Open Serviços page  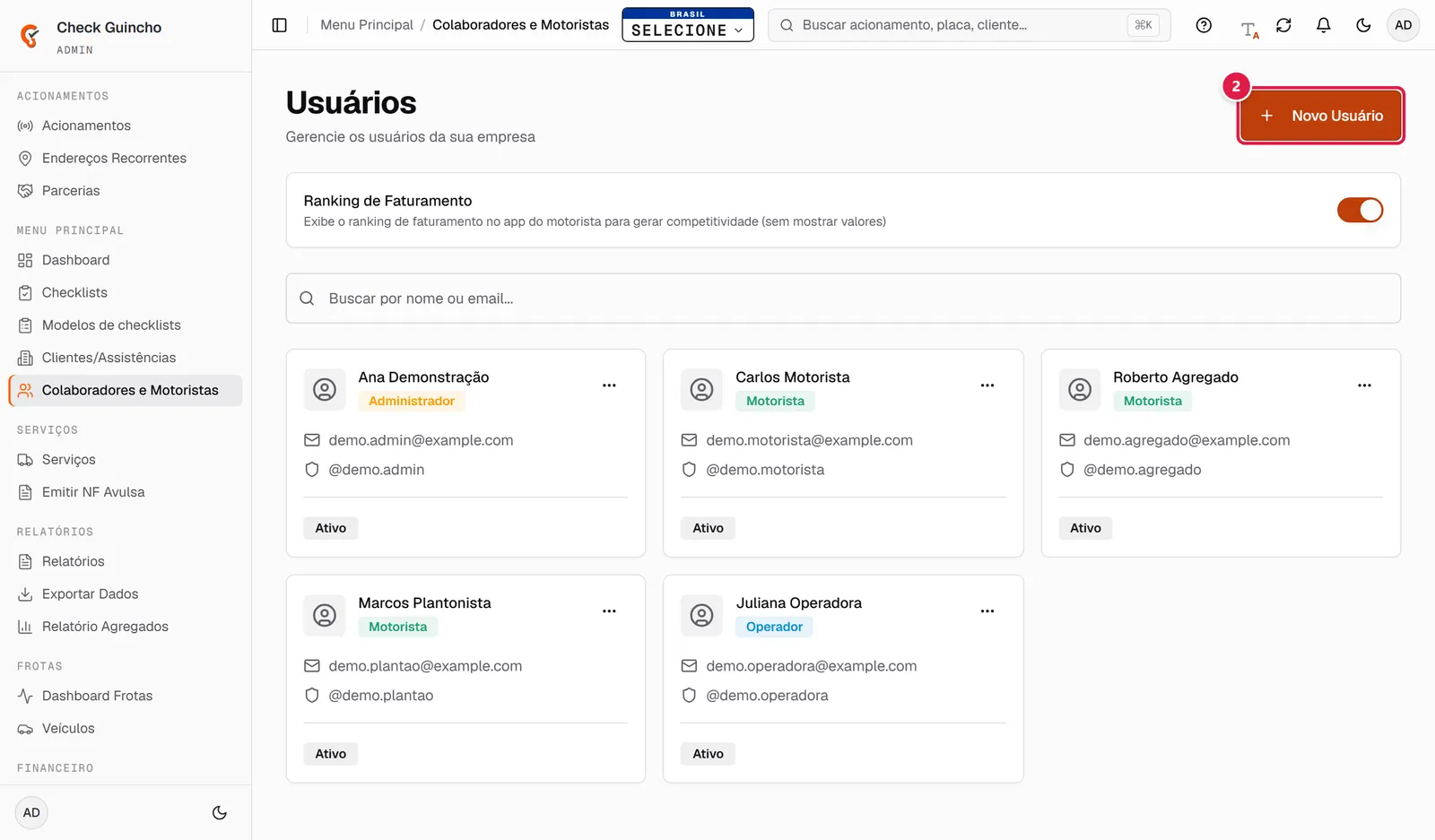126,460
